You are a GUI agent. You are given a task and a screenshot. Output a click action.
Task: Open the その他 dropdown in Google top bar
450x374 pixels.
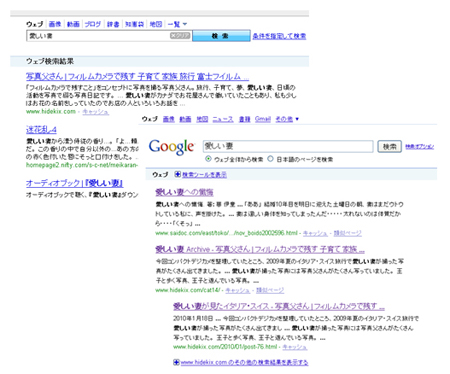click(287, 119)
